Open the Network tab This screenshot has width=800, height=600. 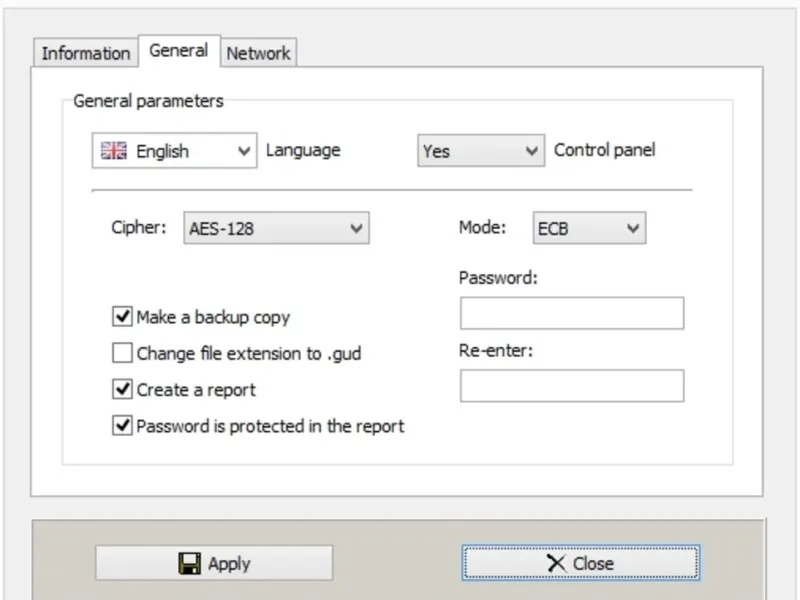[258, 54]
